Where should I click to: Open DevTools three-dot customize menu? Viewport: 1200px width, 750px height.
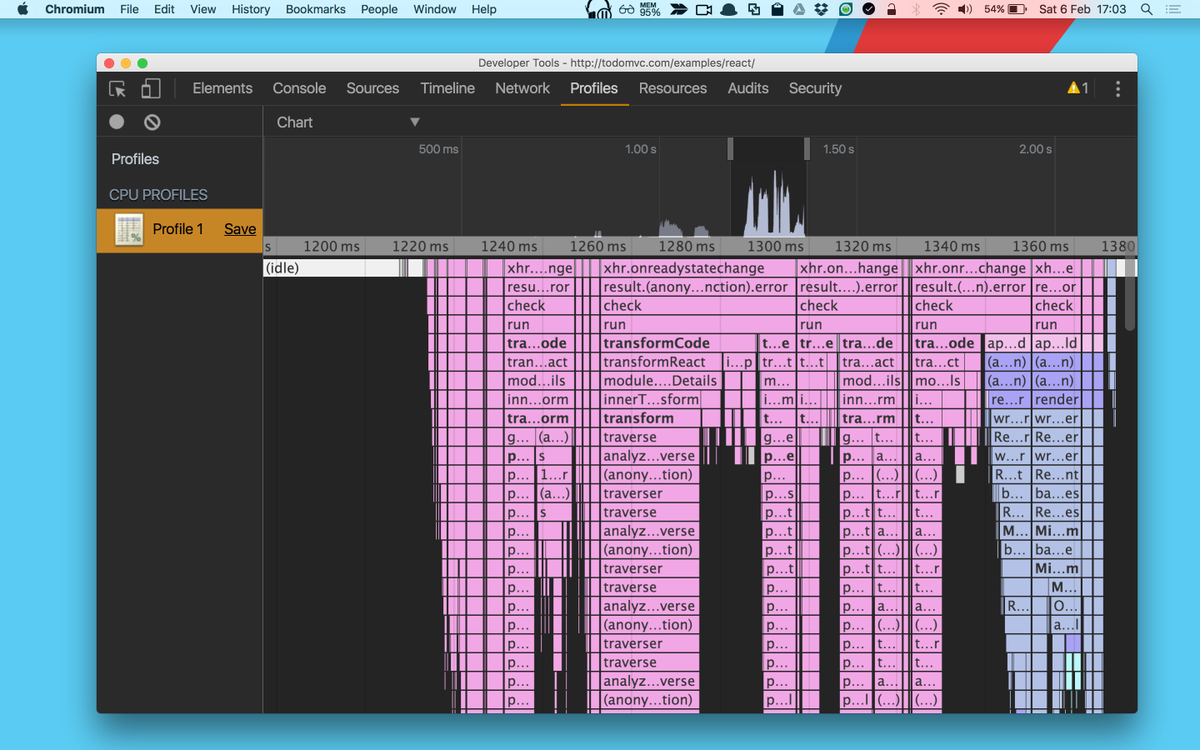(x=1118, y=89)
